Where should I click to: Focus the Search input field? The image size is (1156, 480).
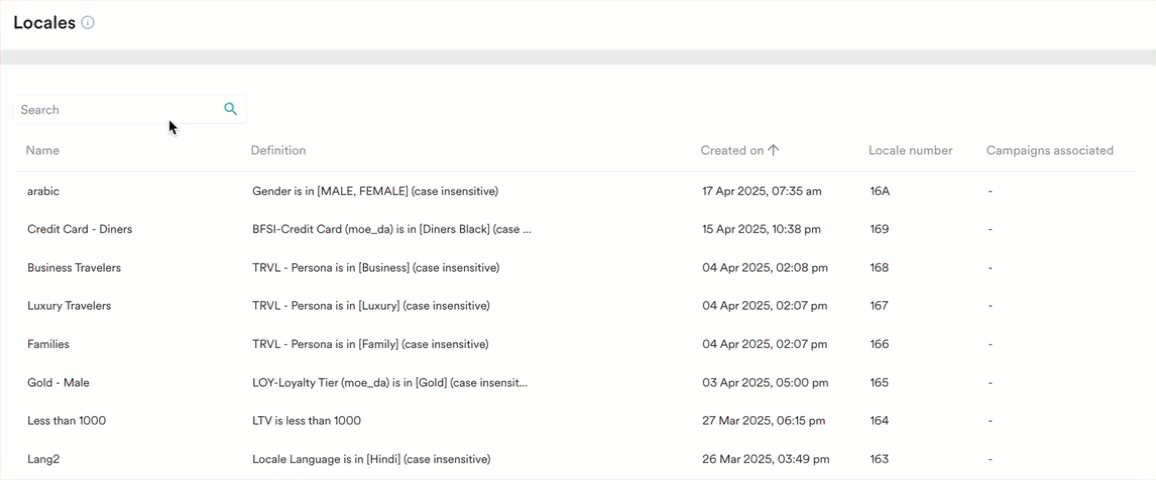pyautogui.click(x=130, y=109)
